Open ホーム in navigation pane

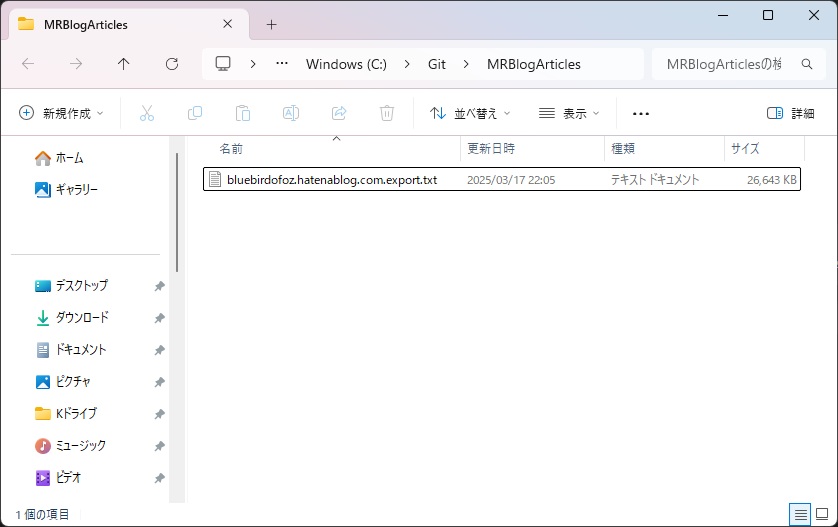(x=59, y=158)
